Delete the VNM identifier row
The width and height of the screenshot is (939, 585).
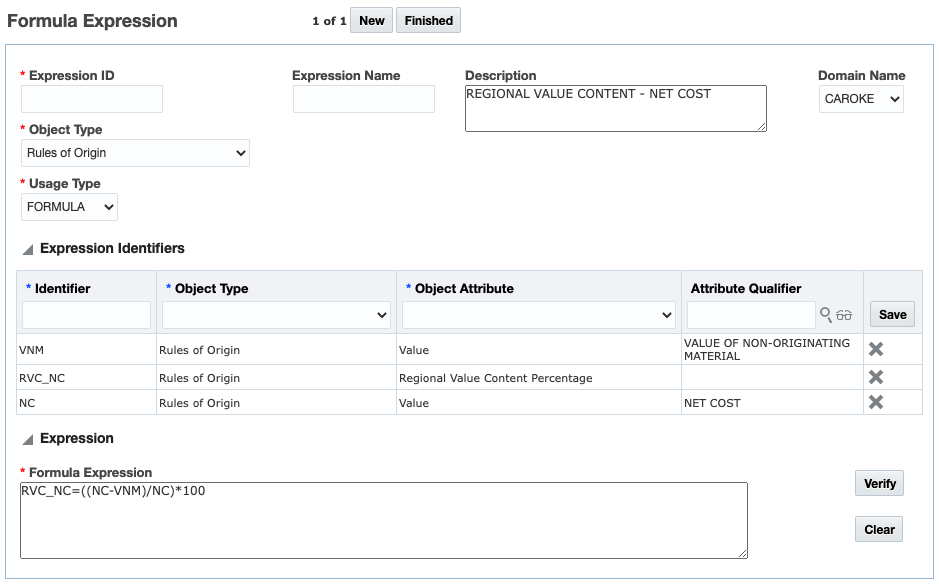point(876,349)
